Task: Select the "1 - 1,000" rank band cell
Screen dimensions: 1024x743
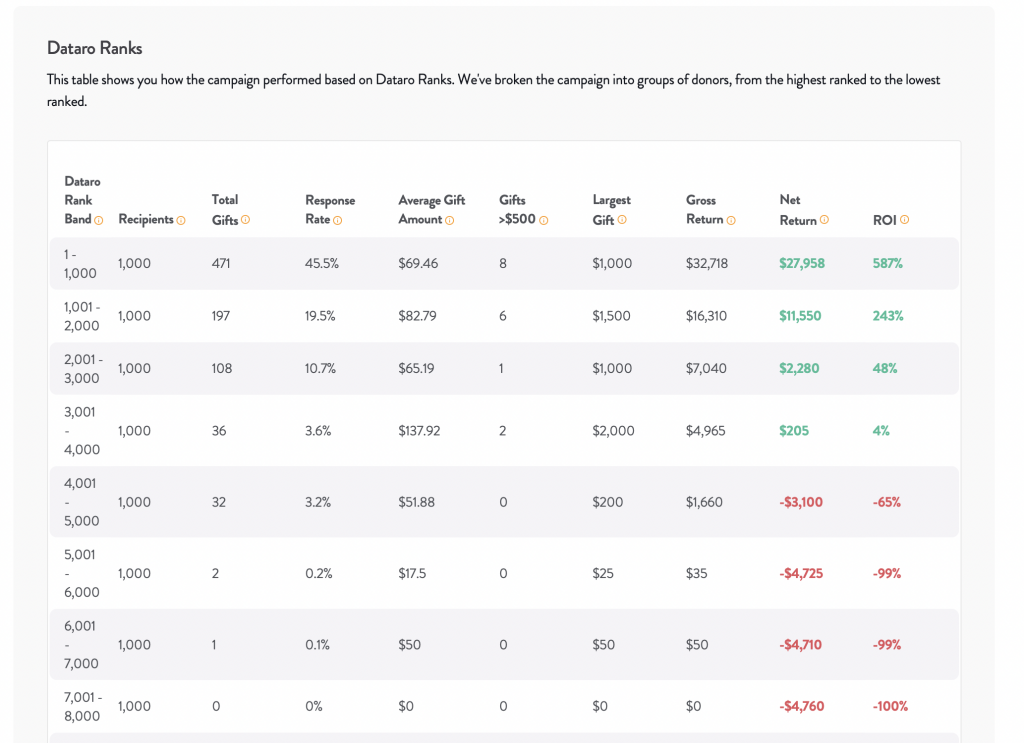Action: [80, 264]
